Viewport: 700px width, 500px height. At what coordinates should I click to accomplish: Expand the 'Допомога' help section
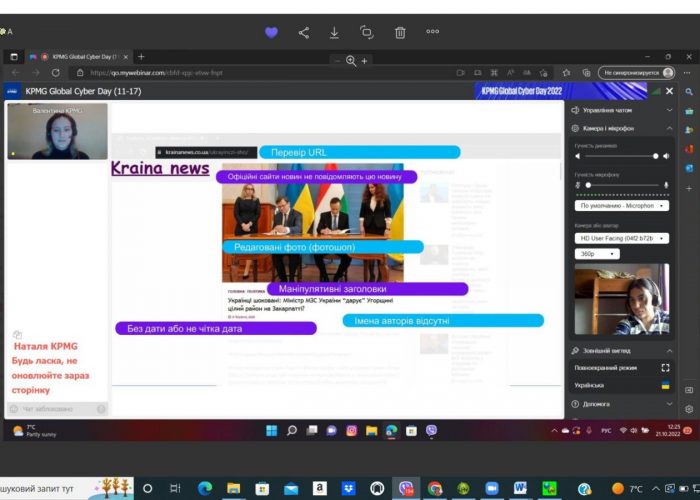[621, 404]
